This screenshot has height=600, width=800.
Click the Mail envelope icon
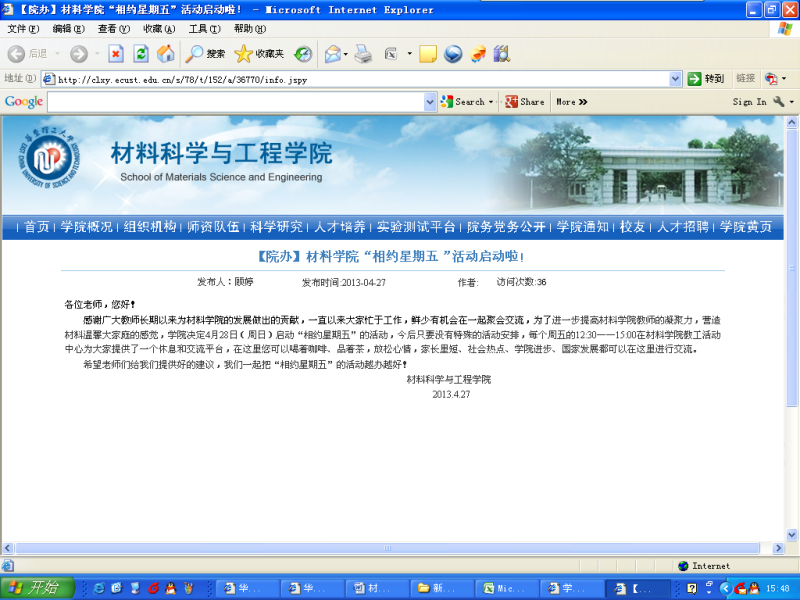point(332,54)
